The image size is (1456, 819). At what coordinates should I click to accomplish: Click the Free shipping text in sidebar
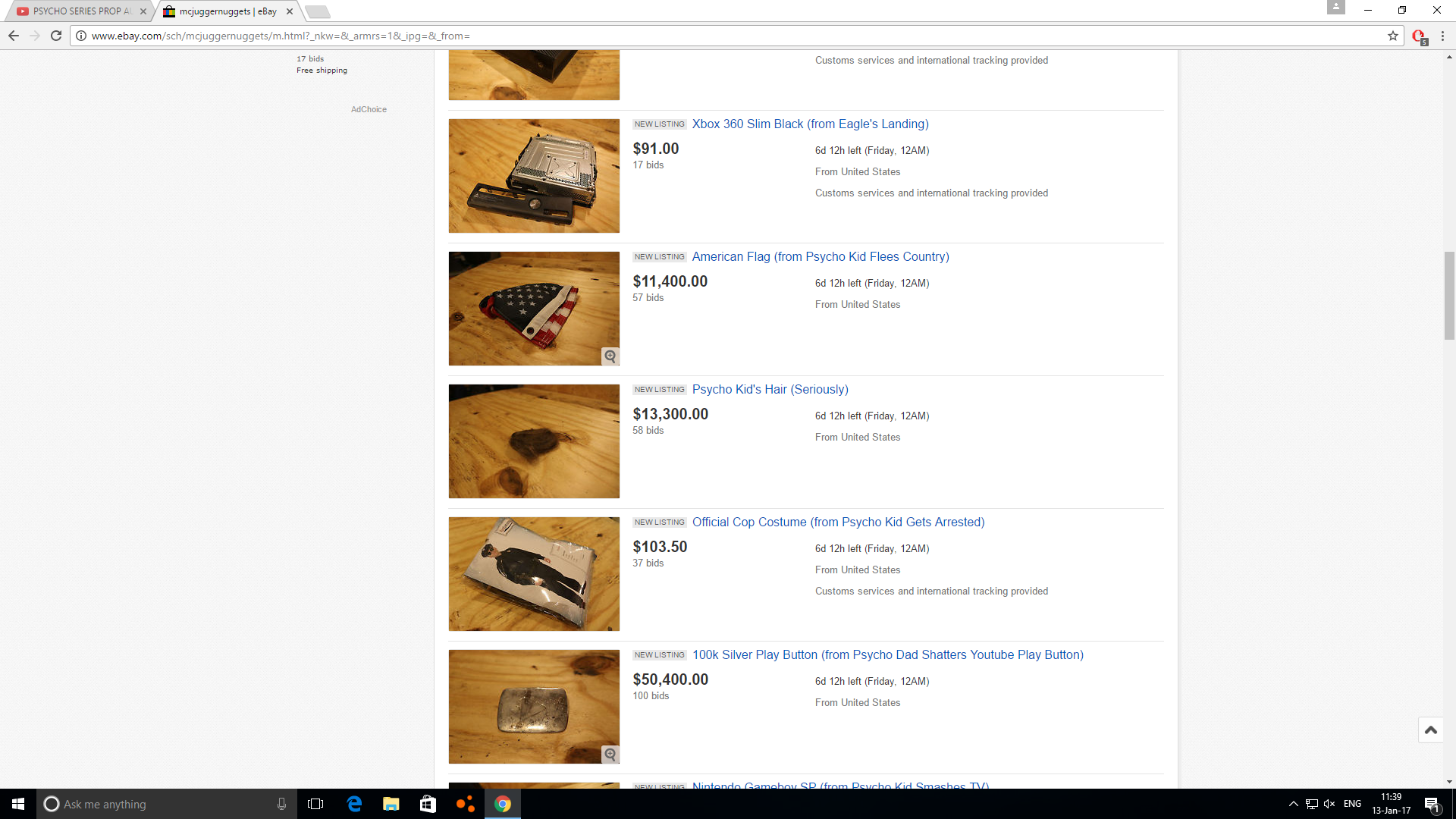322,71
